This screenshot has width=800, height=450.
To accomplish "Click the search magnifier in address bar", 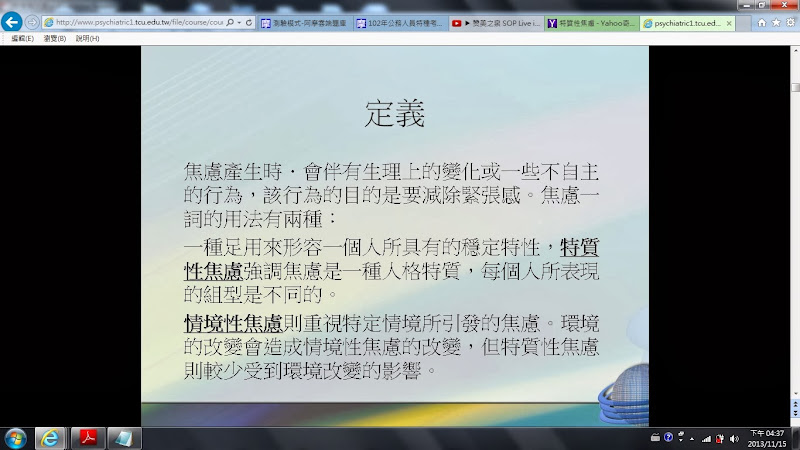I will [229, 22].
